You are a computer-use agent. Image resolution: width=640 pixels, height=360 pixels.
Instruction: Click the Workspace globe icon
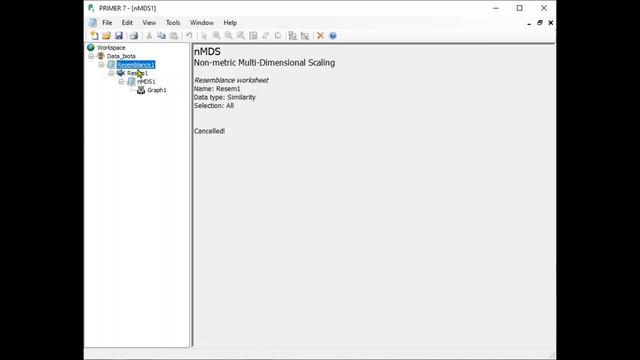[91, 47]
